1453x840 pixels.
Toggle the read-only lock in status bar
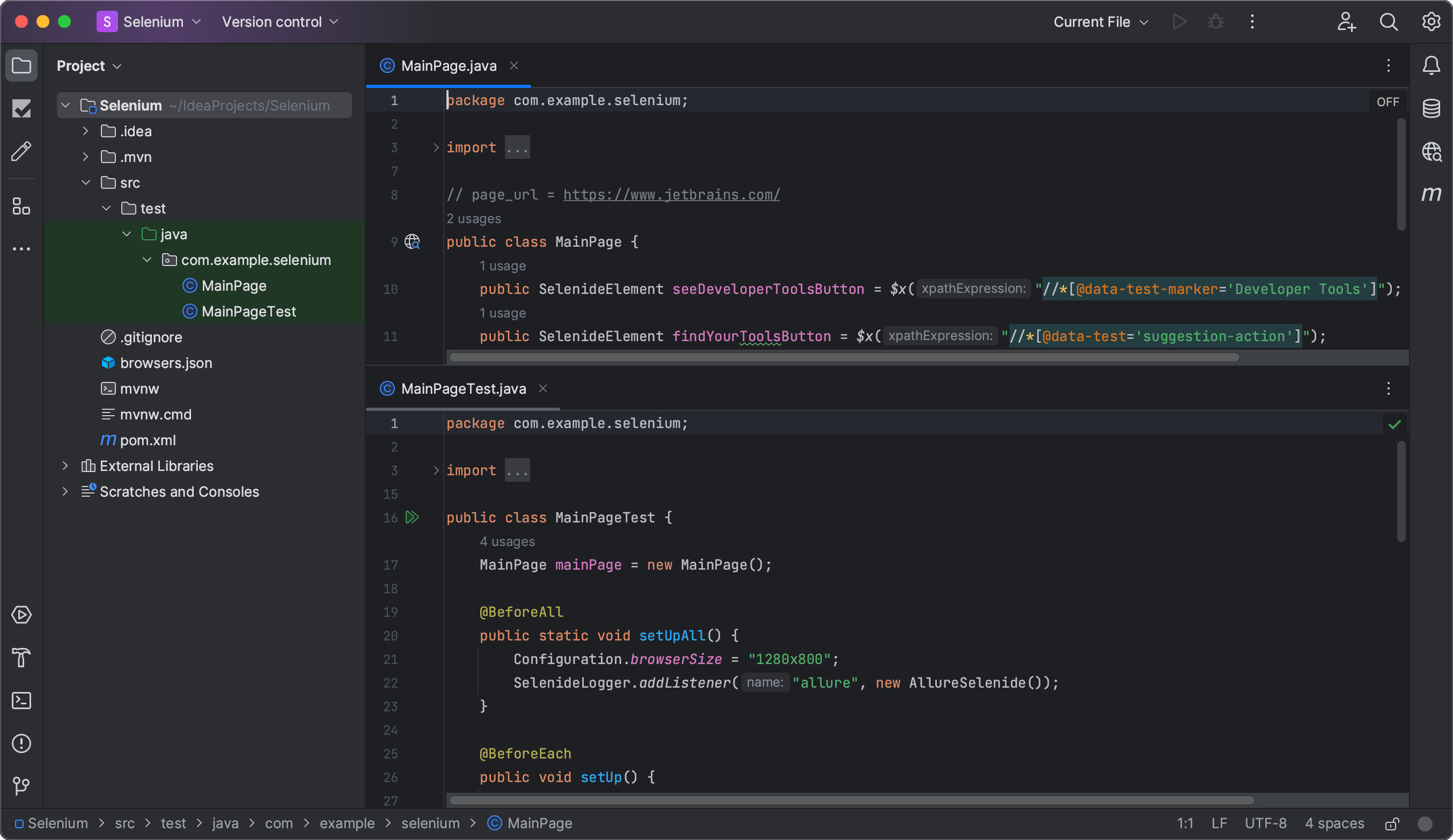tap(1392, 823)
